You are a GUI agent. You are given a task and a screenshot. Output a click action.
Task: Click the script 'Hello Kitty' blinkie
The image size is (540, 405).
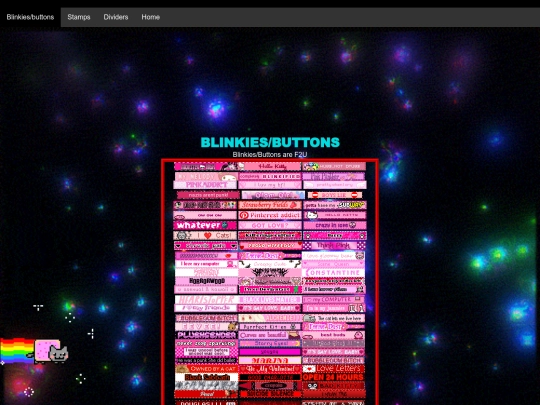(x=270, y=166)
